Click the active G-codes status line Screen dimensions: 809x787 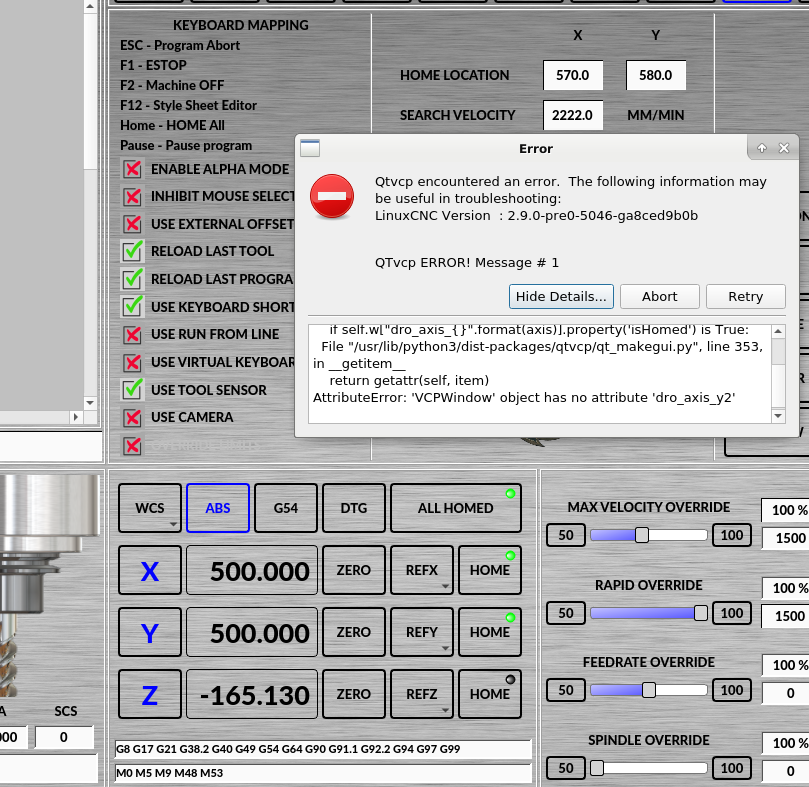pyautogui.click(x=323, y=749)
